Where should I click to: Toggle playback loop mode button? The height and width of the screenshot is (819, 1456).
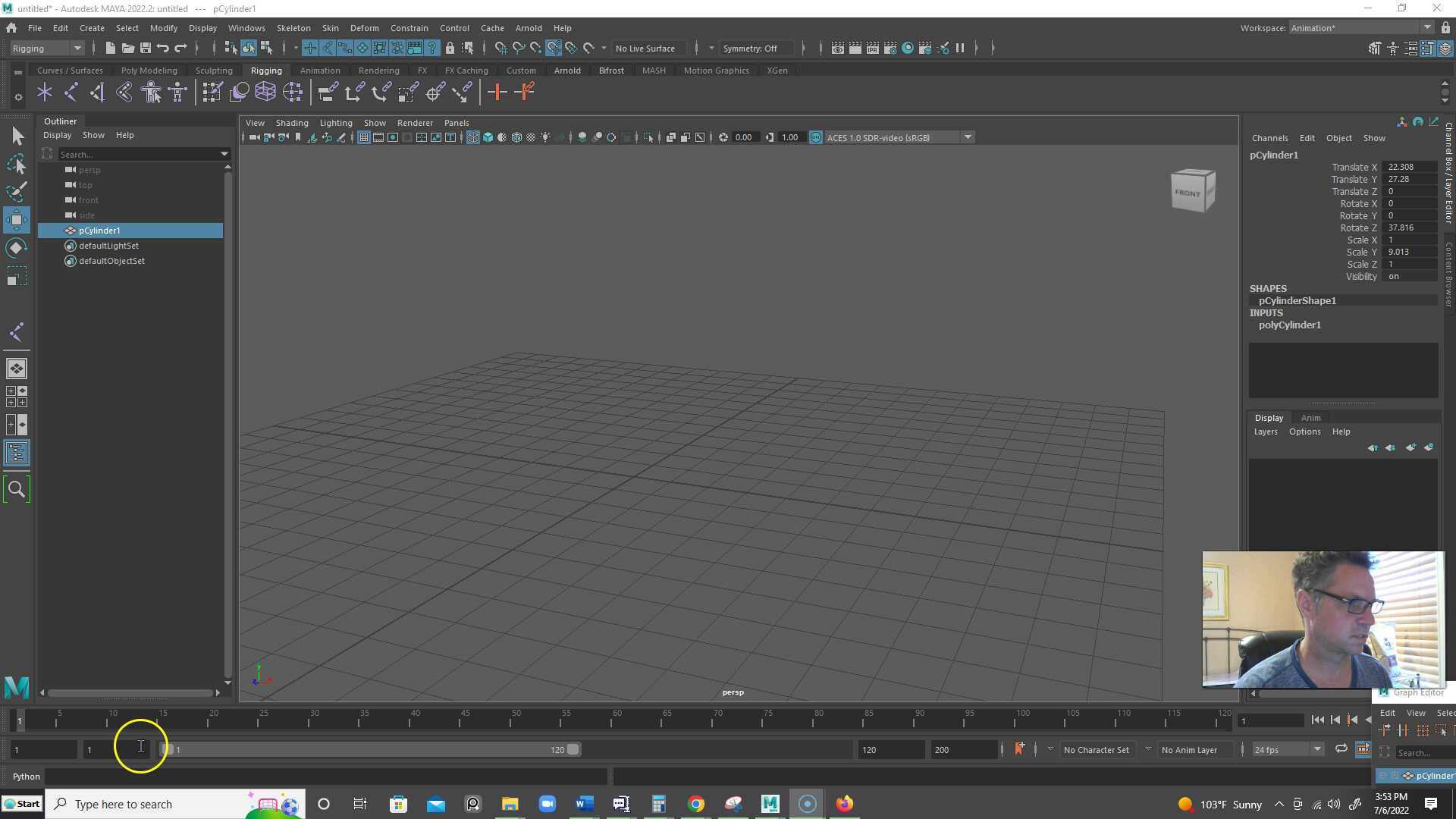(1341, 749)
